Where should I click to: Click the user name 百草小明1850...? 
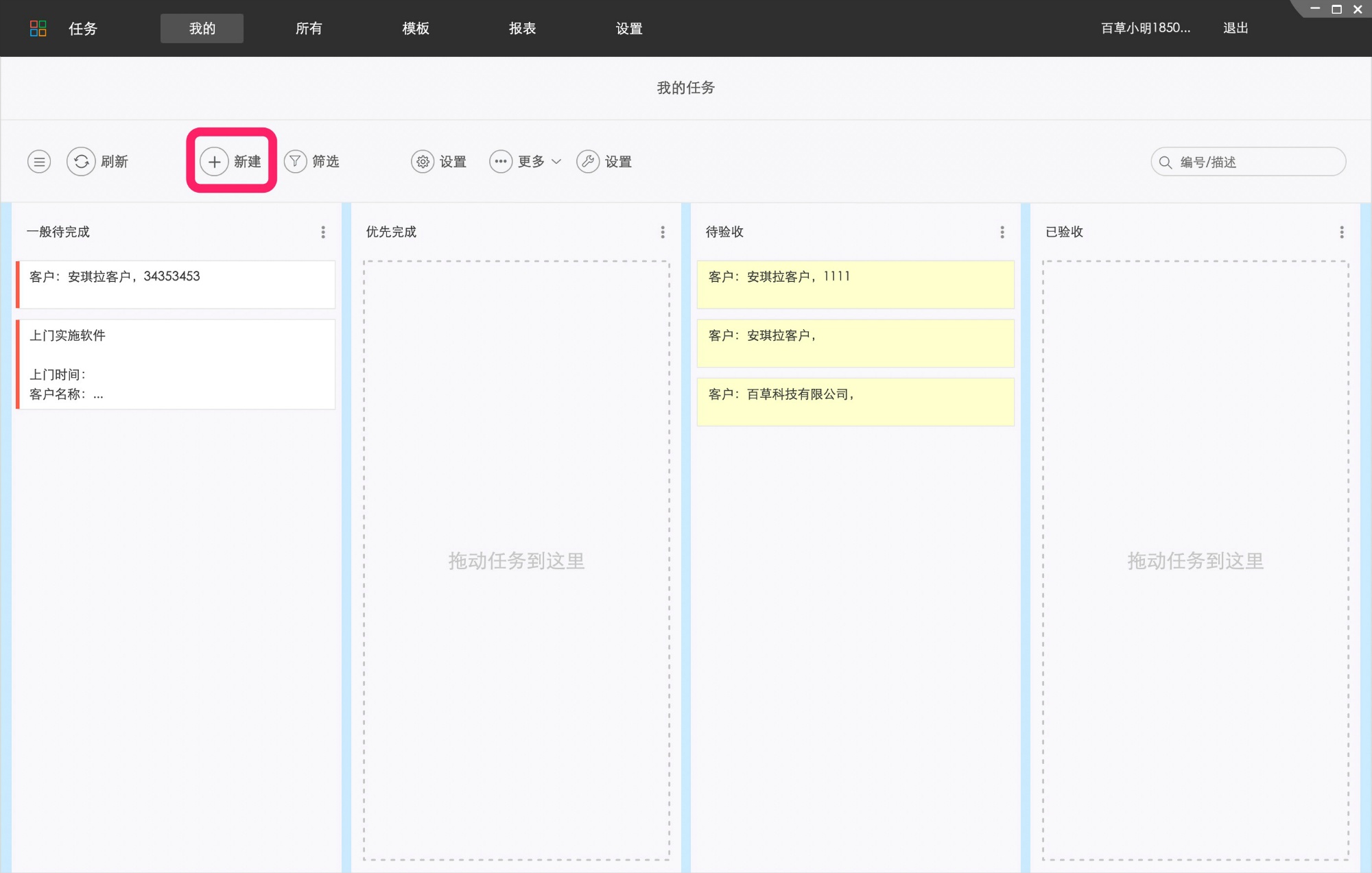tap(1146, 28)
